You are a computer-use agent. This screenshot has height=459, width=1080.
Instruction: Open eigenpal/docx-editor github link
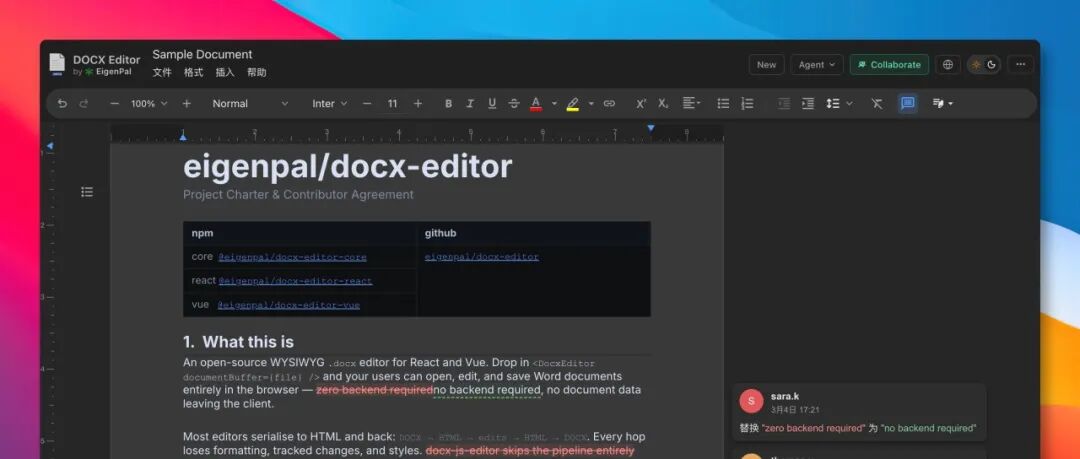(481, 257)
